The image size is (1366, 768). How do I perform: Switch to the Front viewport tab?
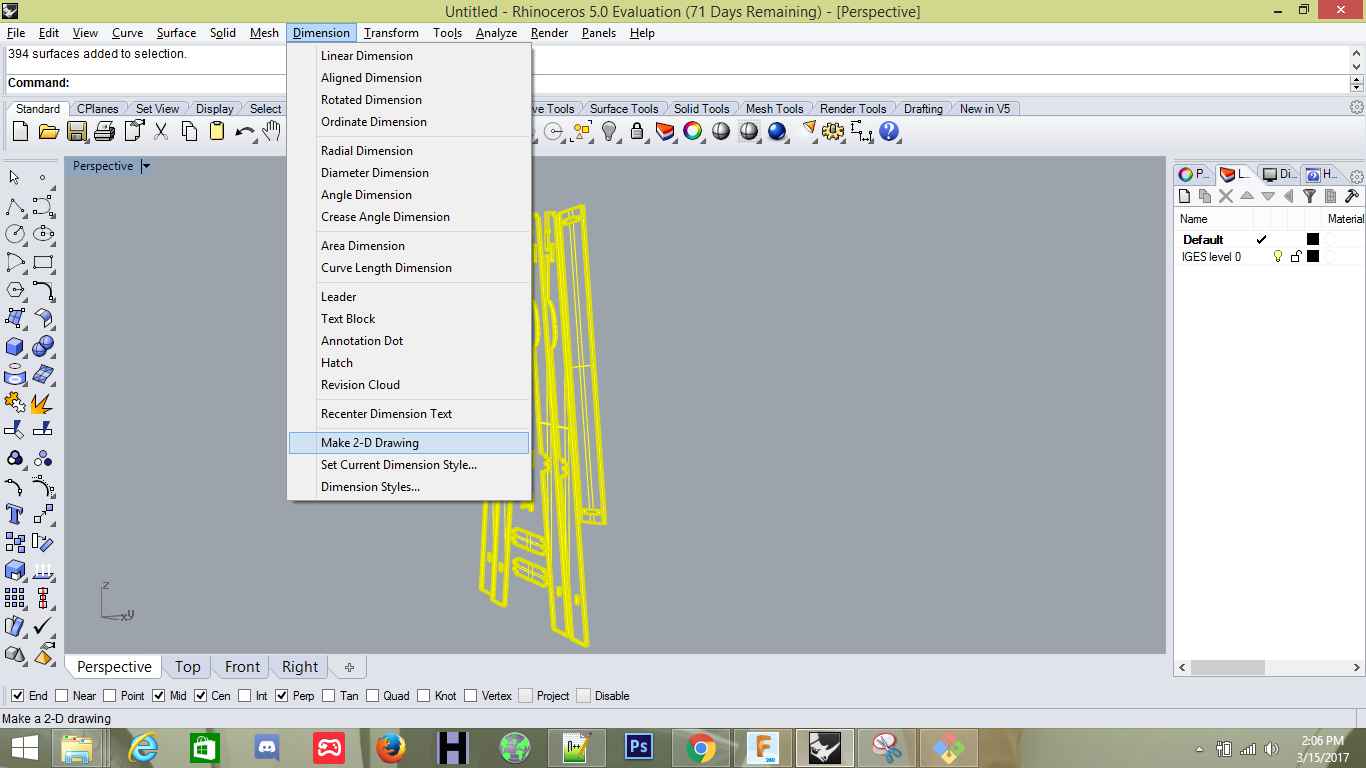point(242,667)
